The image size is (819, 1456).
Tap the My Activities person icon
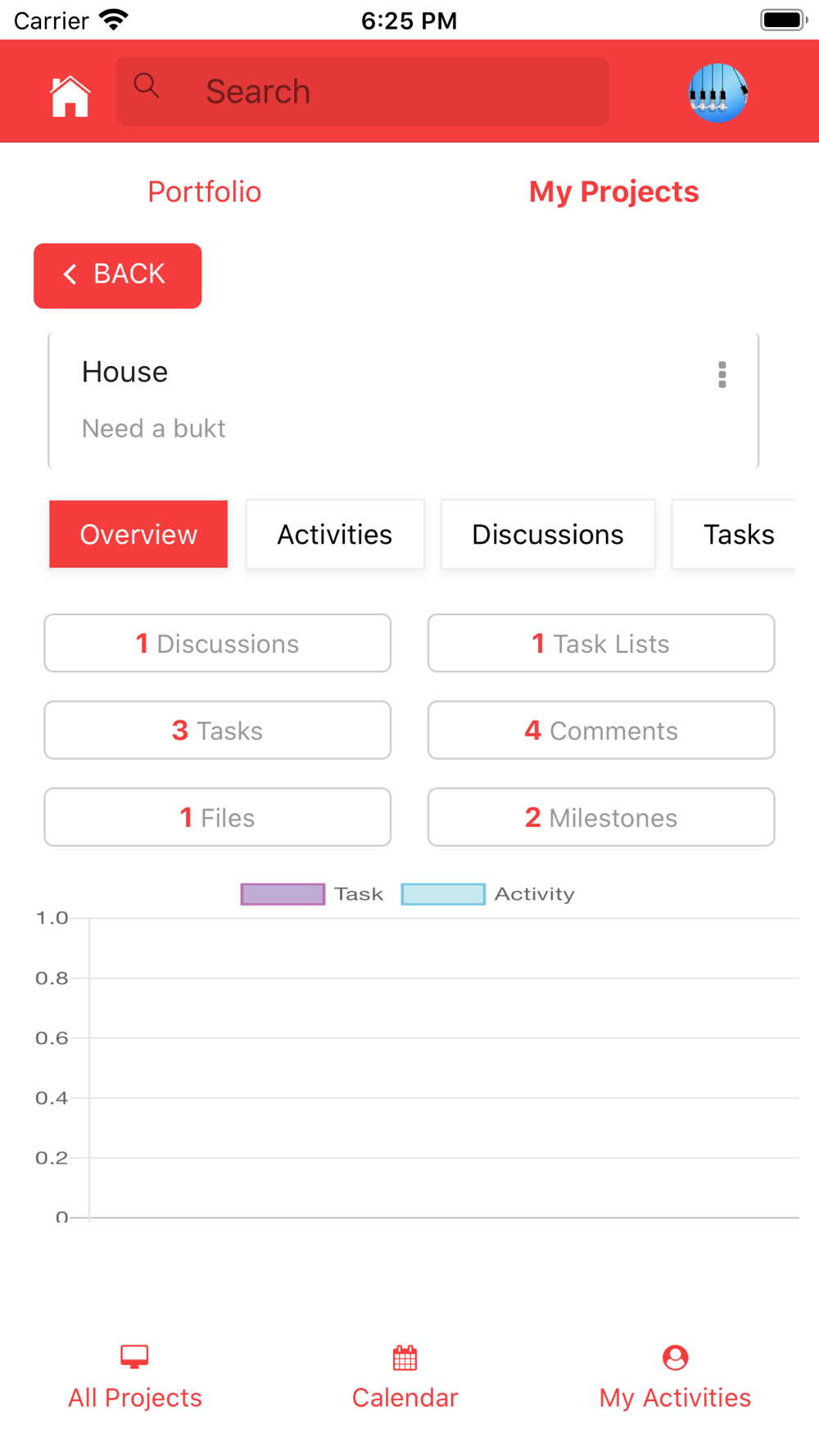[x=675, y=1358]
